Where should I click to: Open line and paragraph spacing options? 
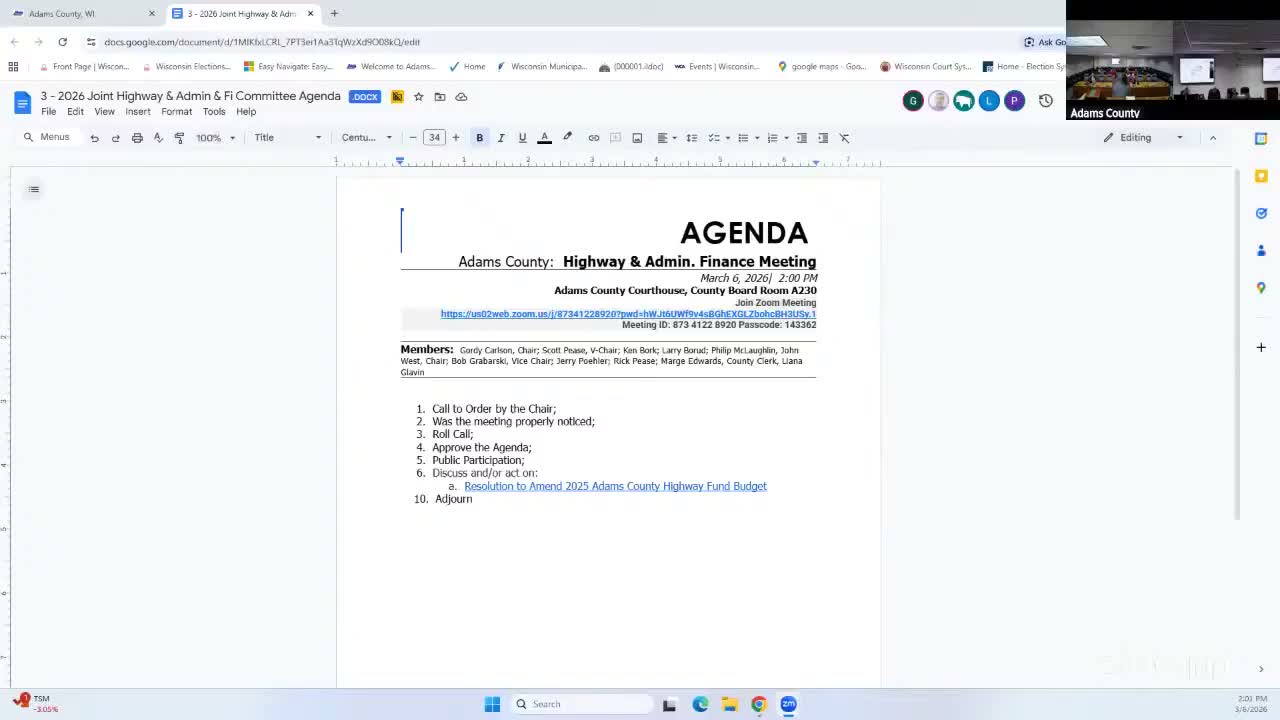tap(691, 138)
